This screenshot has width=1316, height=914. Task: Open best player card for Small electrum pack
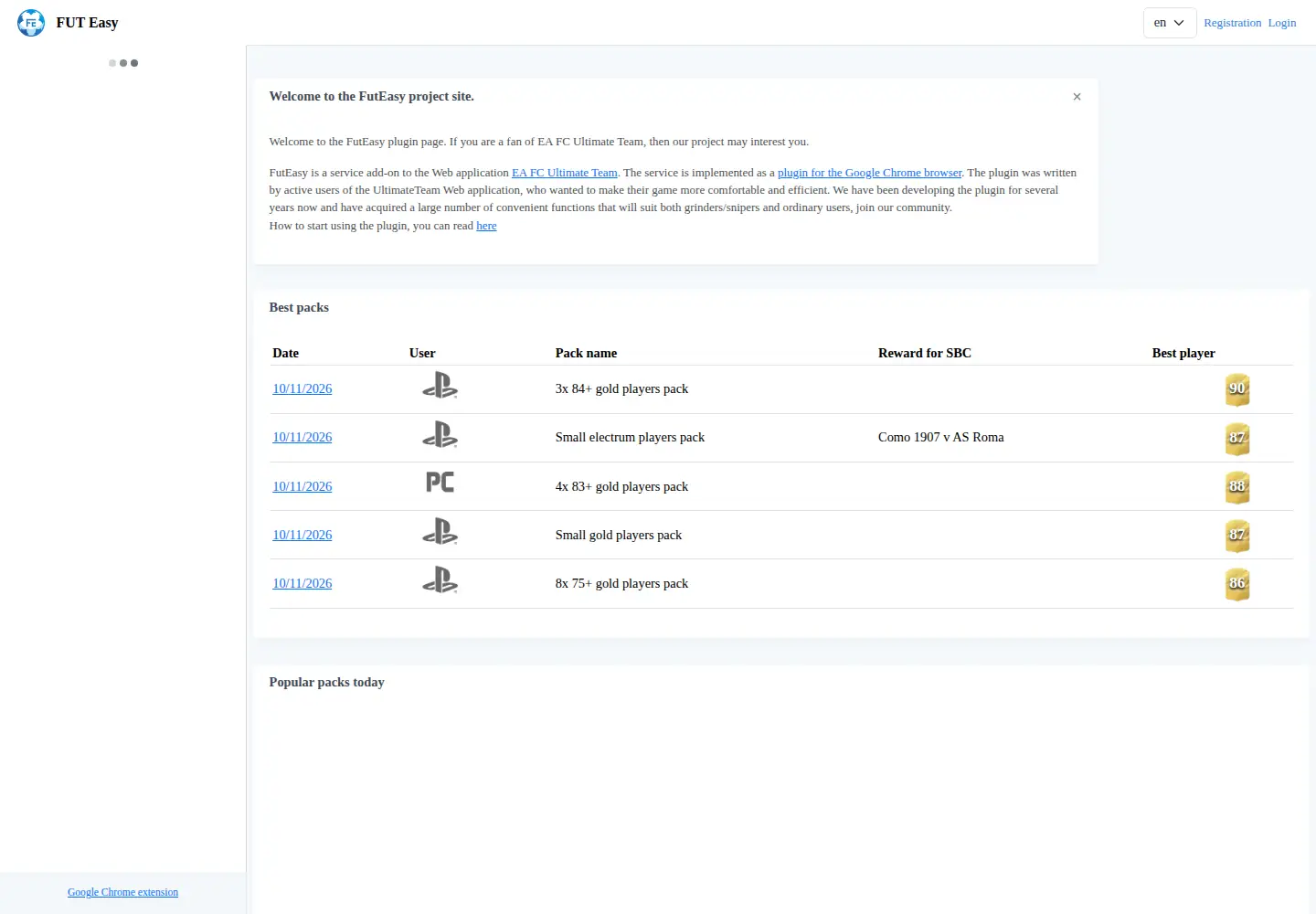pyautogui.click(x=1237, y=439)
